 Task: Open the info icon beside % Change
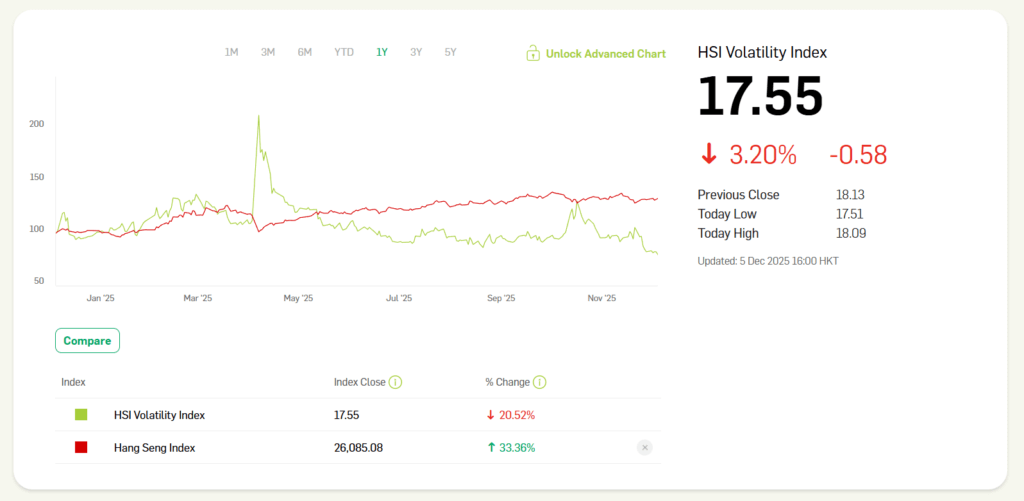click(539, 382)
